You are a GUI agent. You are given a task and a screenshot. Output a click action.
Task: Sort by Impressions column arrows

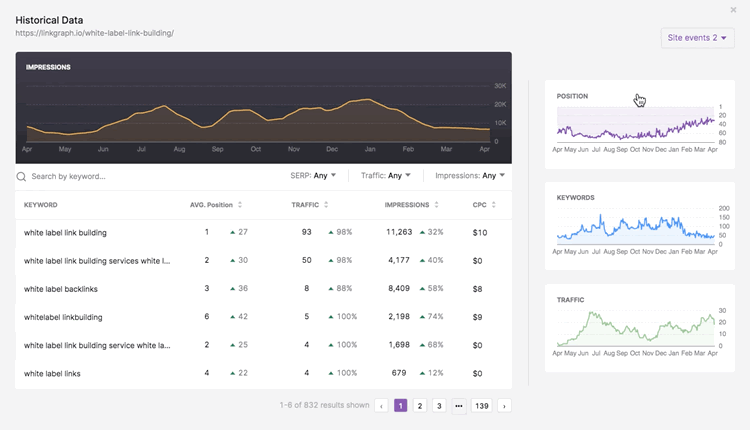tap(438, 205)
